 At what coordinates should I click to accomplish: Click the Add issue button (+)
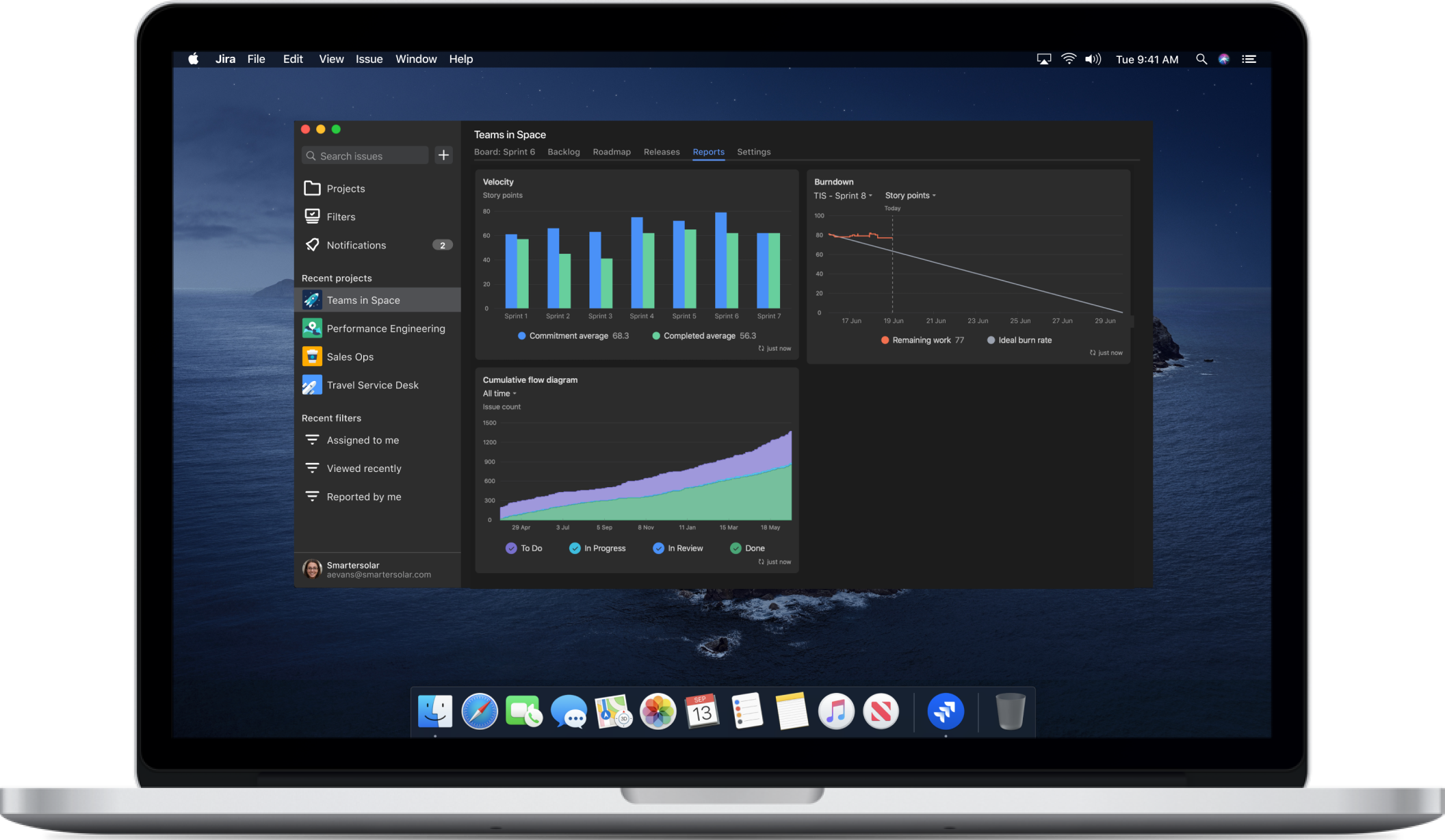pos(445,155)
